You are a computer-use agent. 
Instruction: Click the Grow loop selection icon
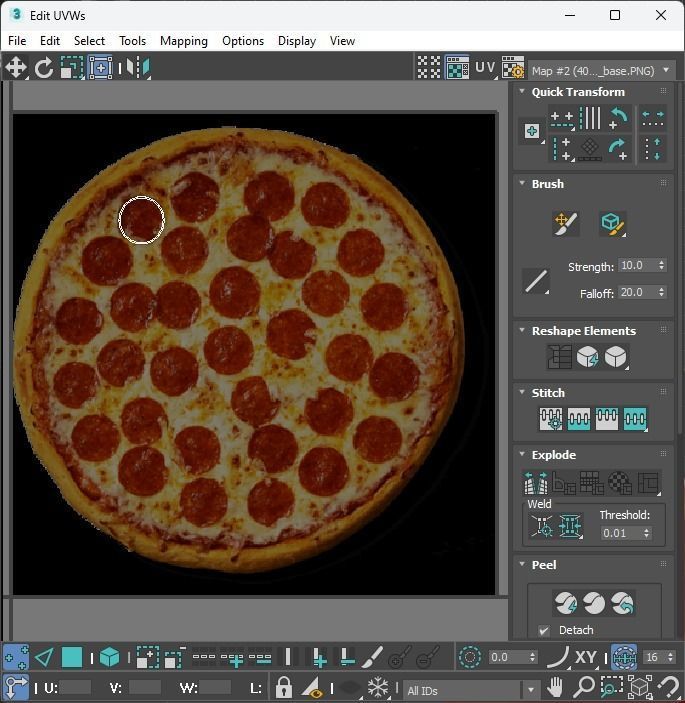click(232, 658)
